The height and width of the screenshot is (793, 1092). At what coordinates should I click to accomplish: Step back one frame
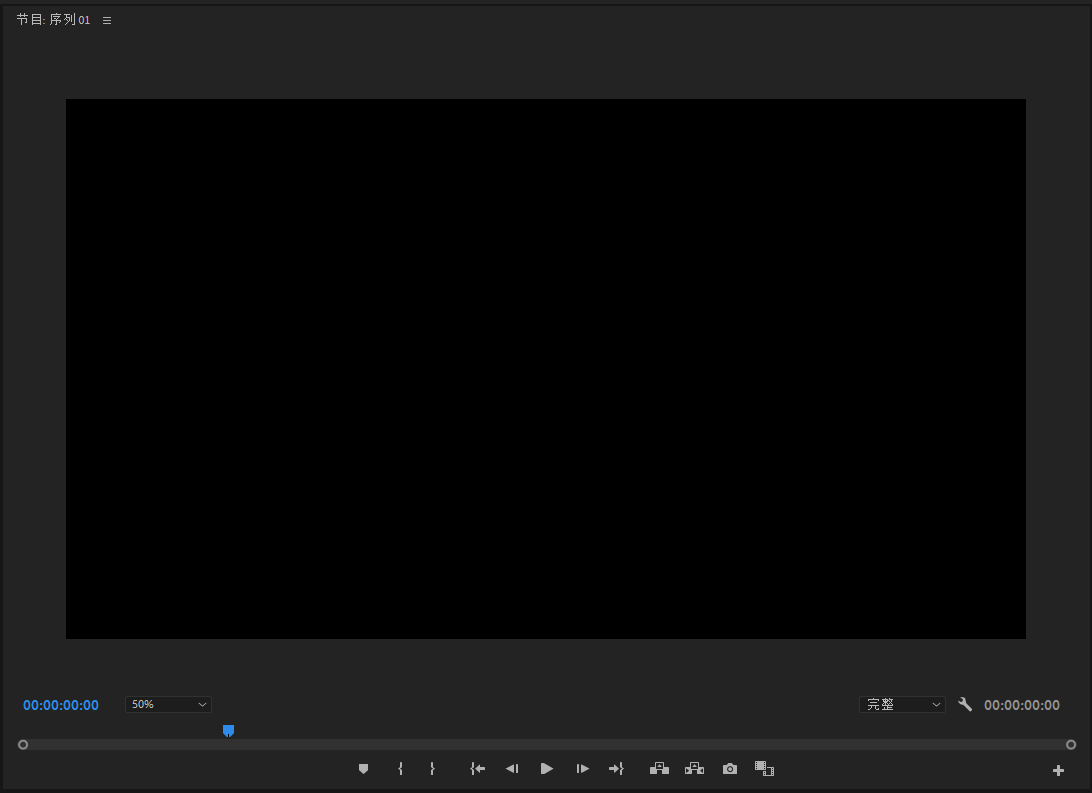(512, 769)
